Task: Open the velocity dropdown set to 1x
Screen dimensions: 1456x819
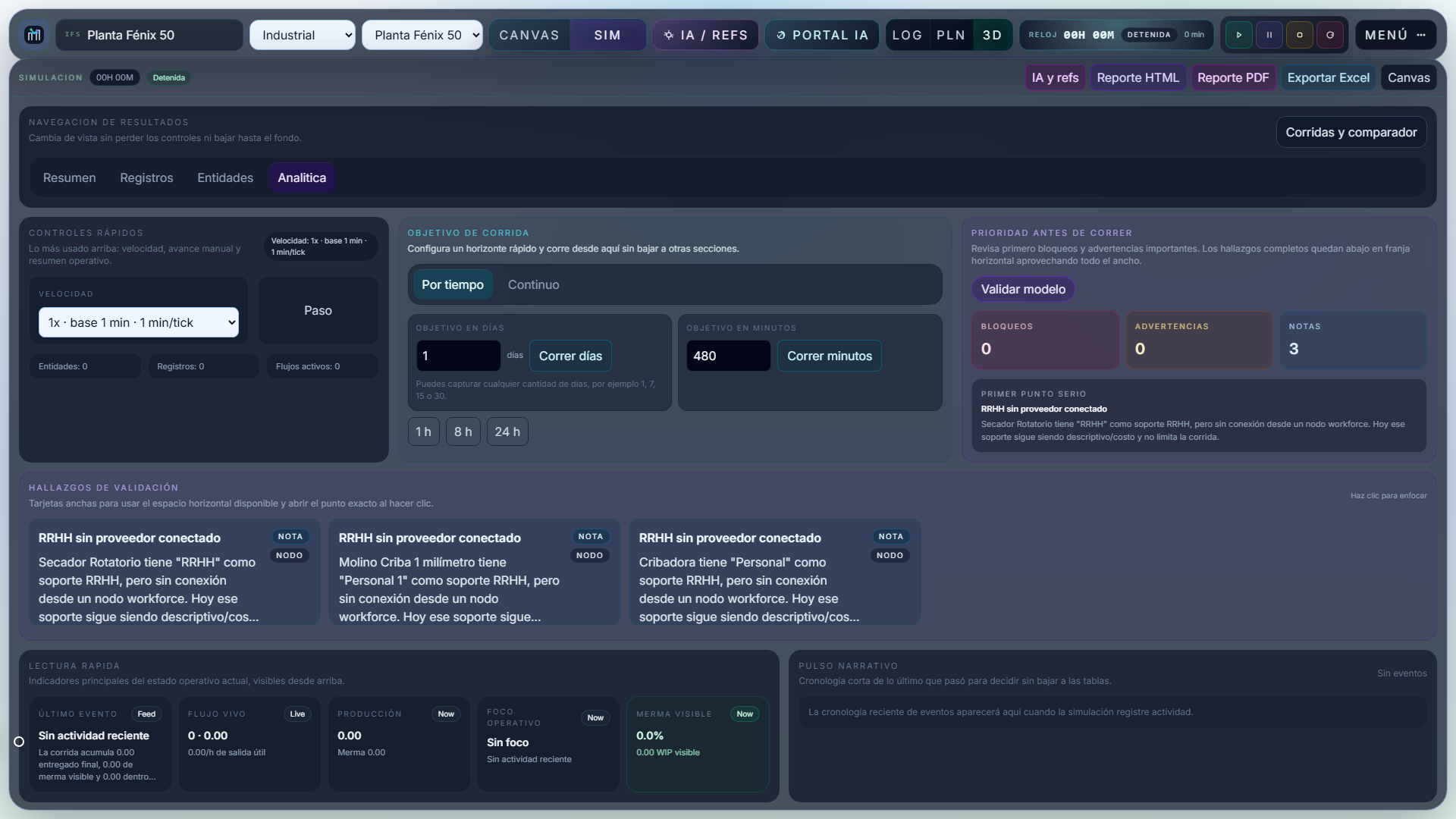Action: click(139, 322)
